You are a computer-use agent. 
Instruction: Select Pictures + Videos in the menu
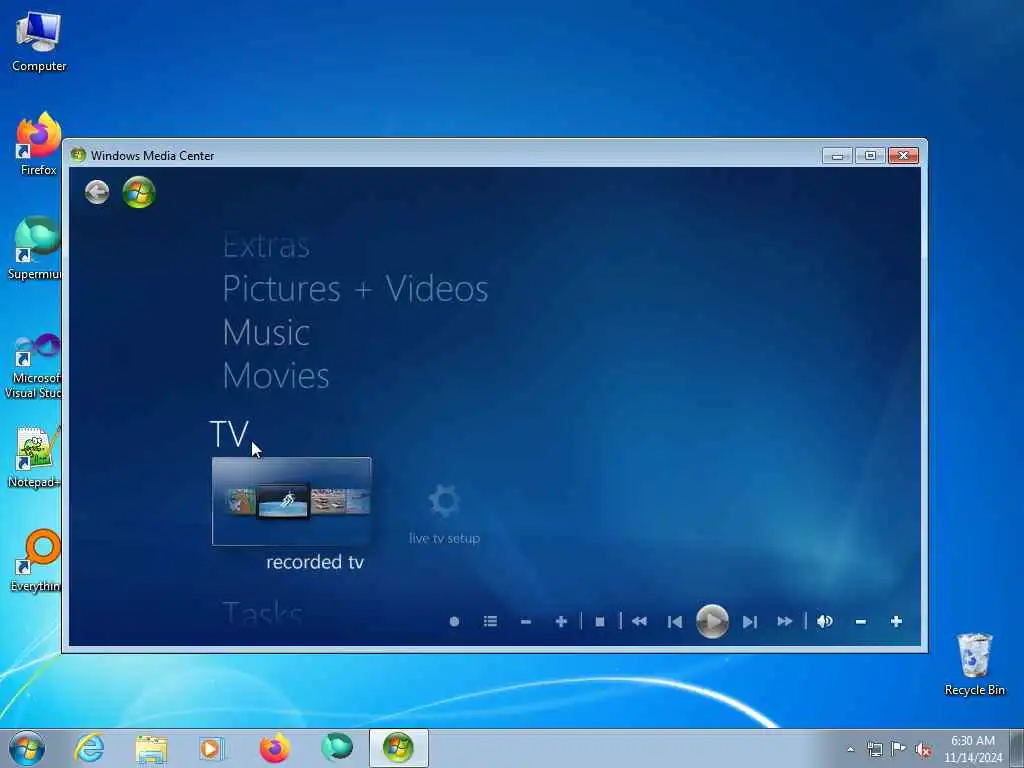click(x=355, y=289)
